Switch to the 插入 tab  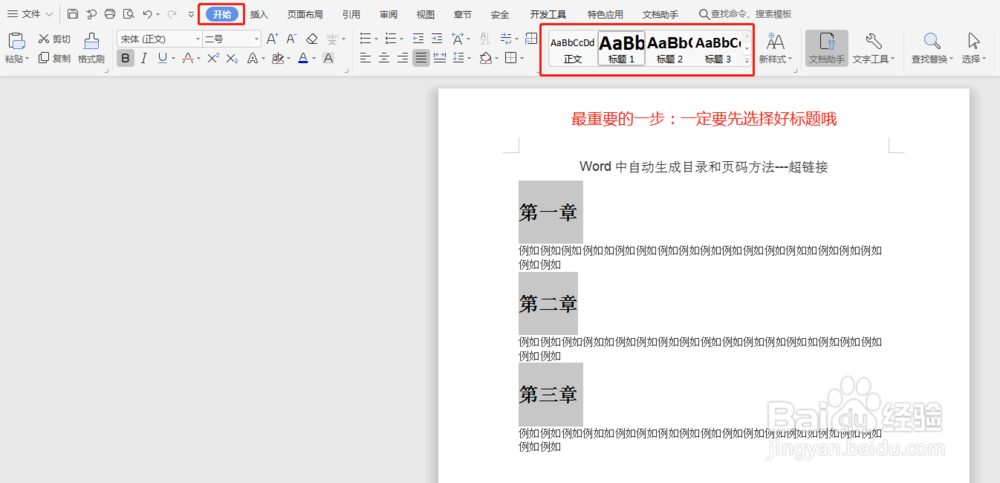[260, 14]
